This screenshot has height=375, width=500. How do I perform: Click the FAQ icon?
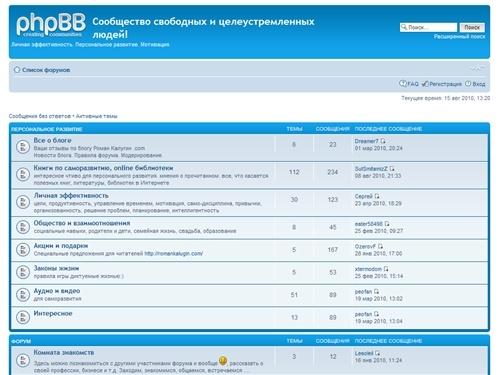[403, 83]
